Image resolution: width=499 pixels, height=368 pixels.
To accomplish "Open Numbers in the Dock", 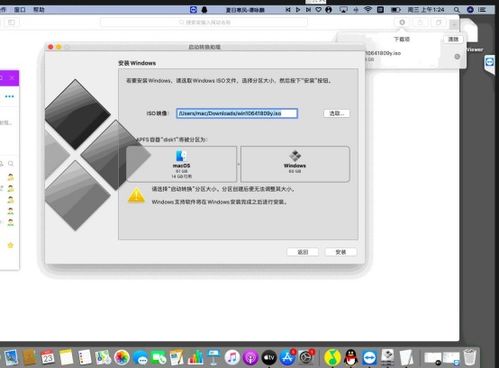I will point(195,358).
